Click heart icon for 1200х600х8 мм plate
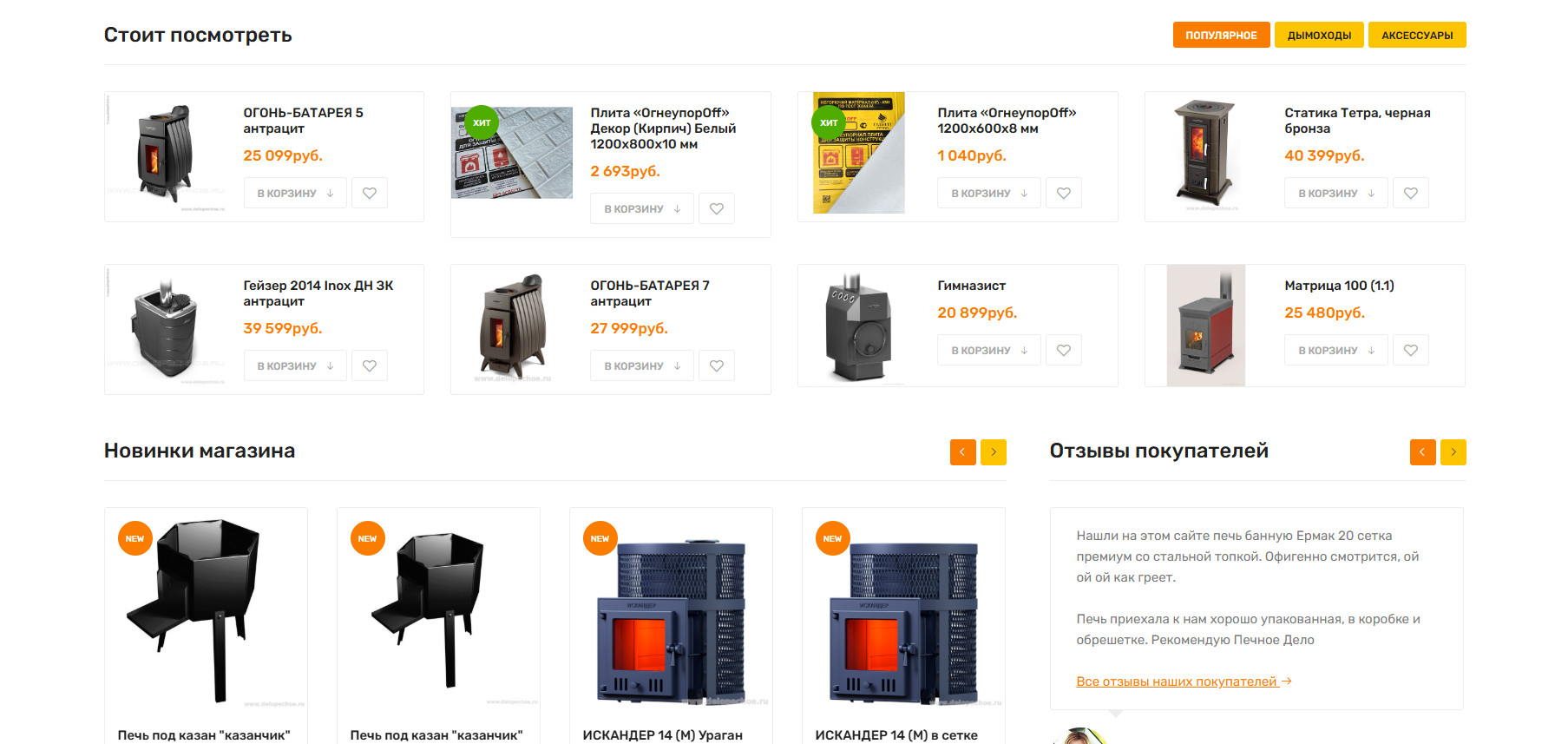The height and width of the screenshot is (744, 1568). coord(1064,193)
